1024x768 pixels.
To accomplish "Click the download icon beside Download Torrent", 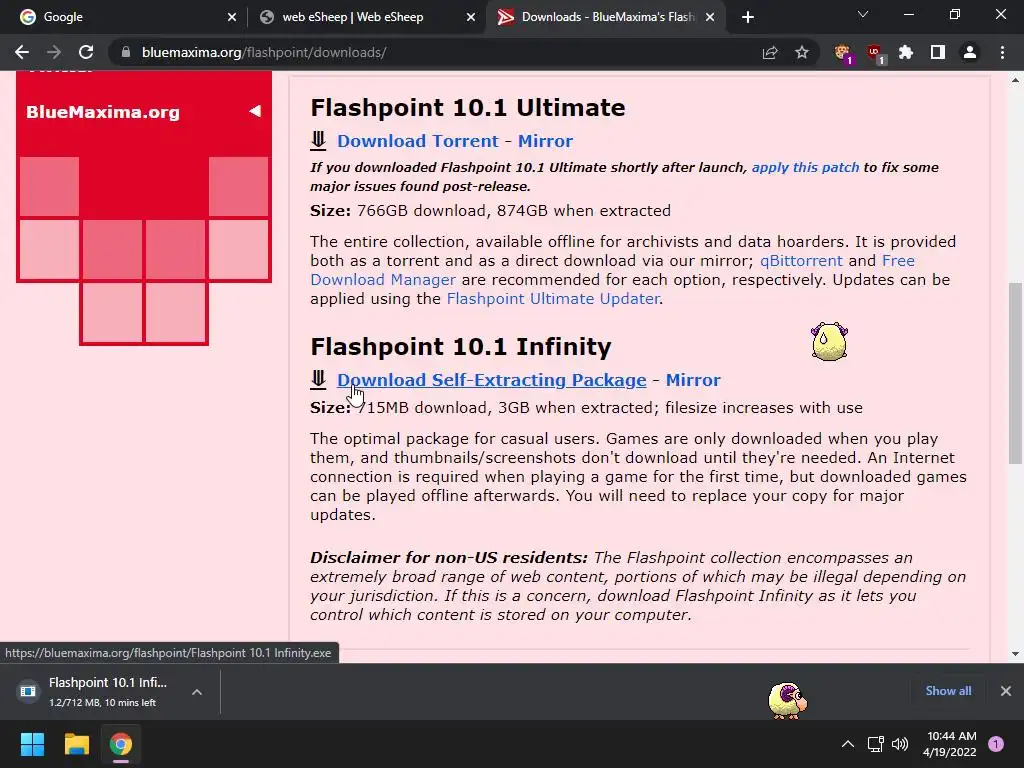I will pyautogui.click(x=318, y=140).
